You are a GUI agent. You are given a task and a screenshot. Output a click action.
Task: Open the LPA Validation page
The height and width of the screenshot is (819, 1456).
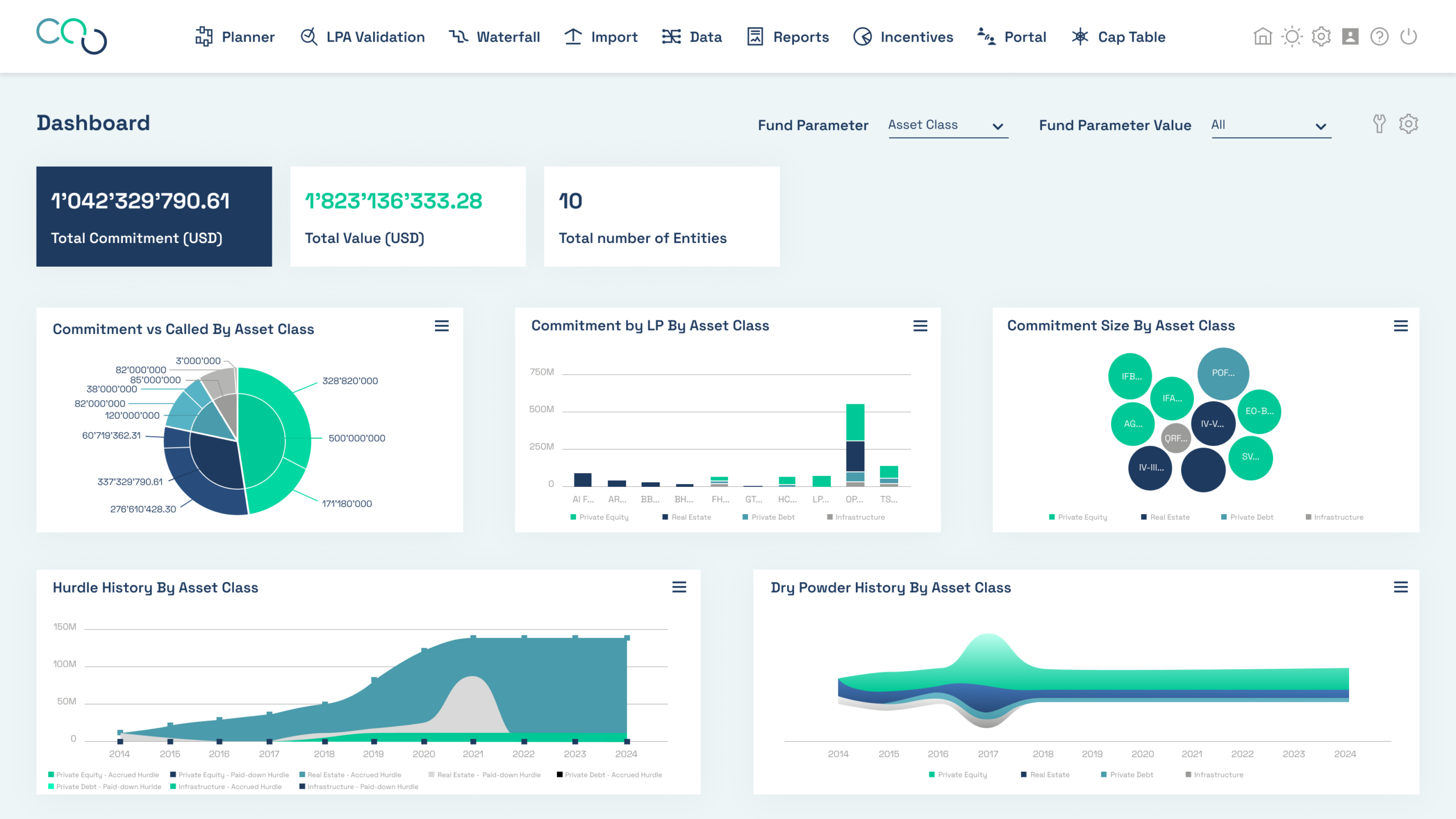click(362, 37)
